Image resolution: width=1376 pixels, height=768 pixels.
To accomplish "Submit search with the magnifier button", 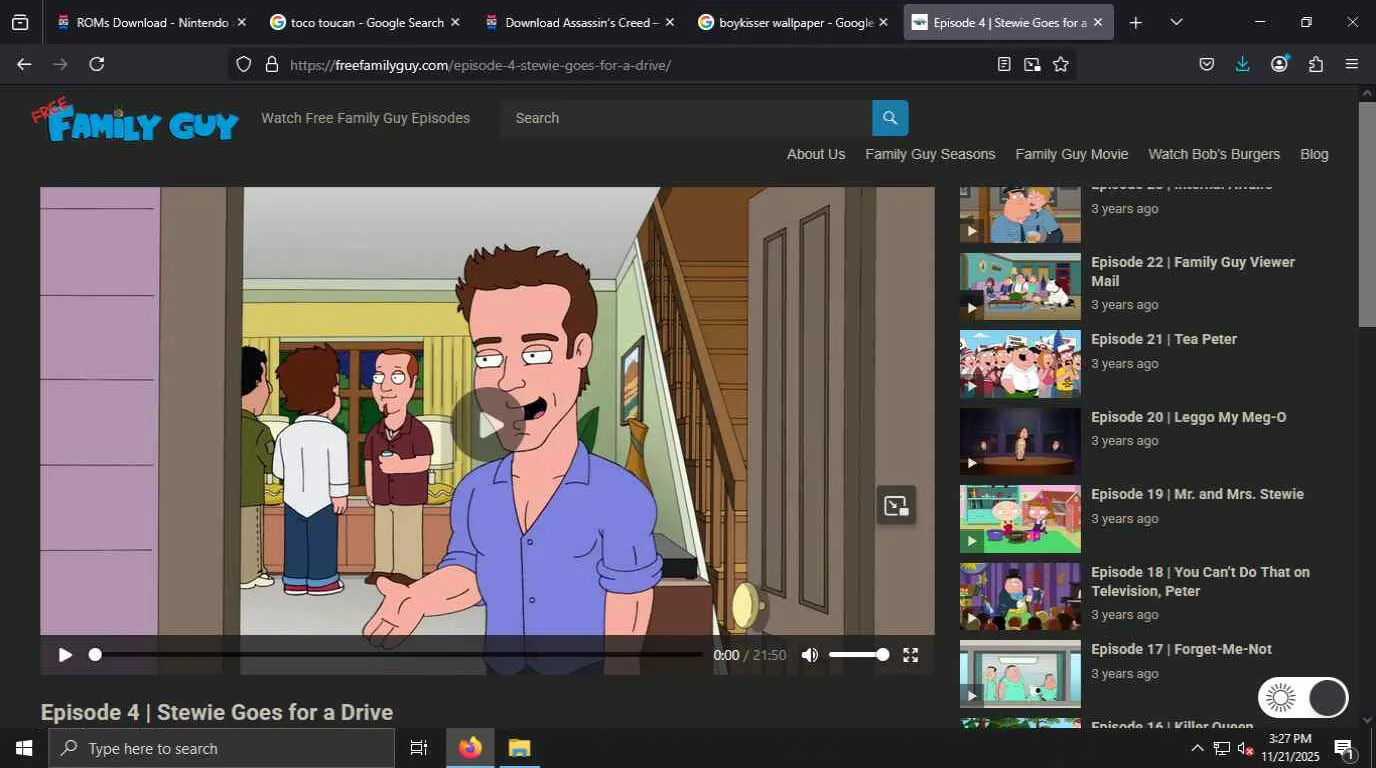I will point(890,118).
